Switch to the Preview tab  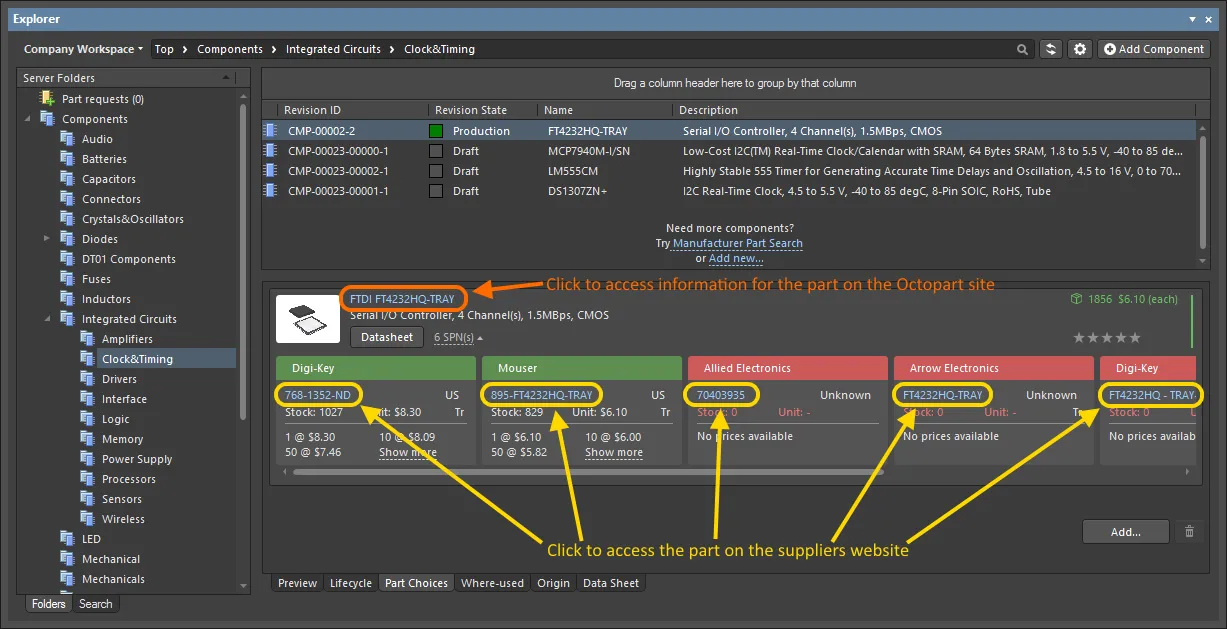[297, 583]
